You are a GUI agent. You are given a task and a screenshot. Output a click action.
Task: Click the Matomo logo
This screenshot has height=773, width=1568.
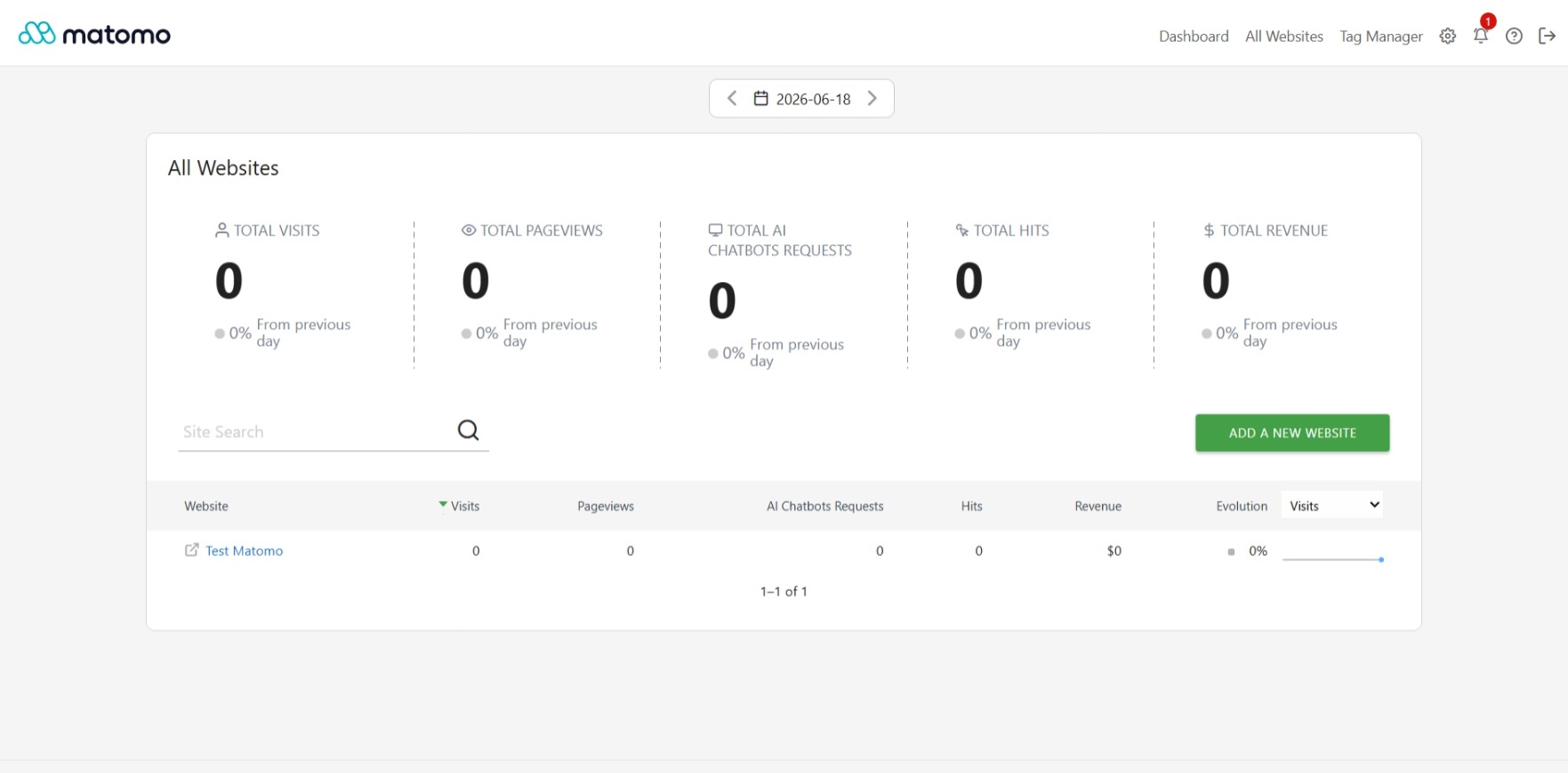94,34
